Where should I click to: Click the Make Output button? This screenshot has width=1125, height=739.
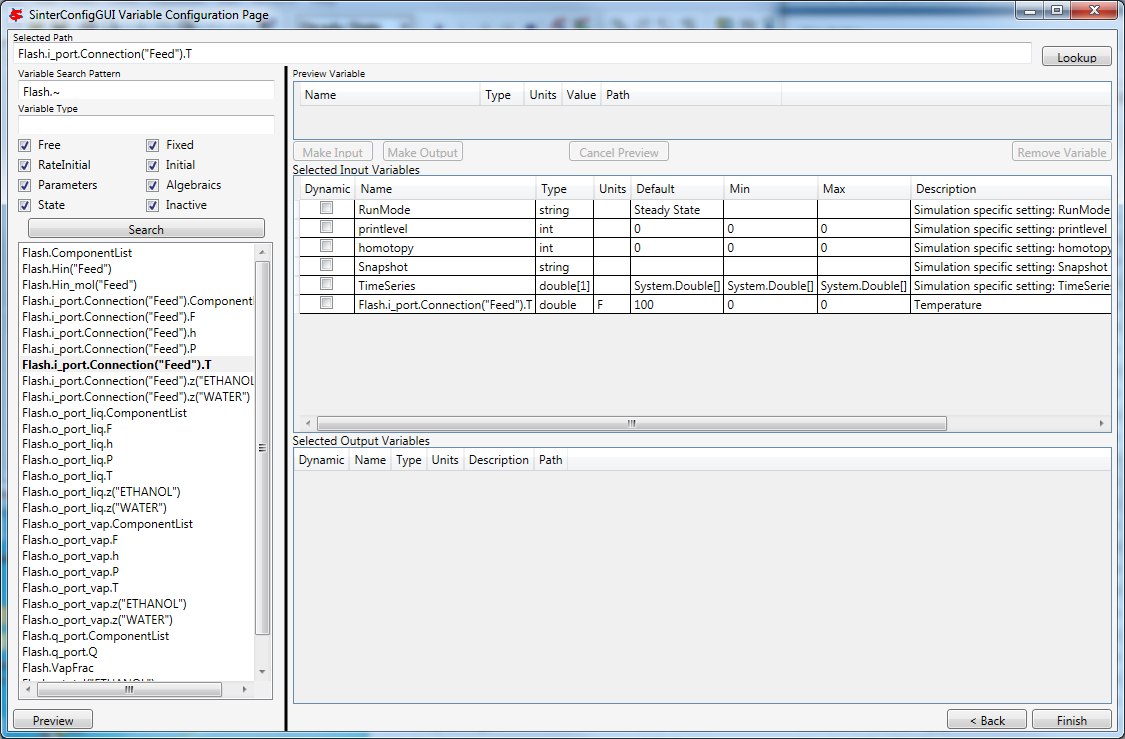coord(423,152)
